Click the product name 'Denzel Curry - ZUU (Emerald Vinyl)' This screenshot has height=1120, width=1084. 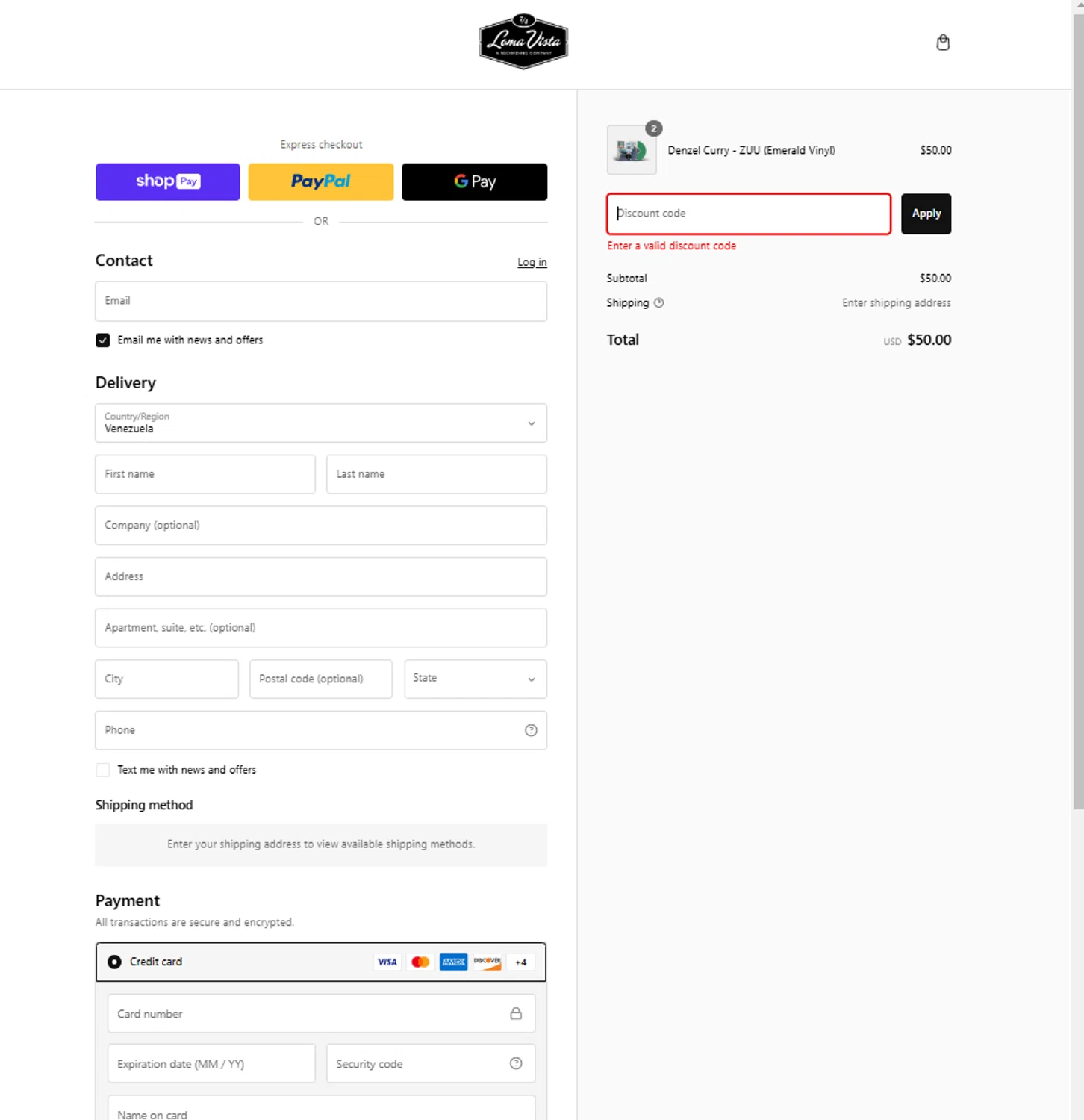tap(751, 150)
